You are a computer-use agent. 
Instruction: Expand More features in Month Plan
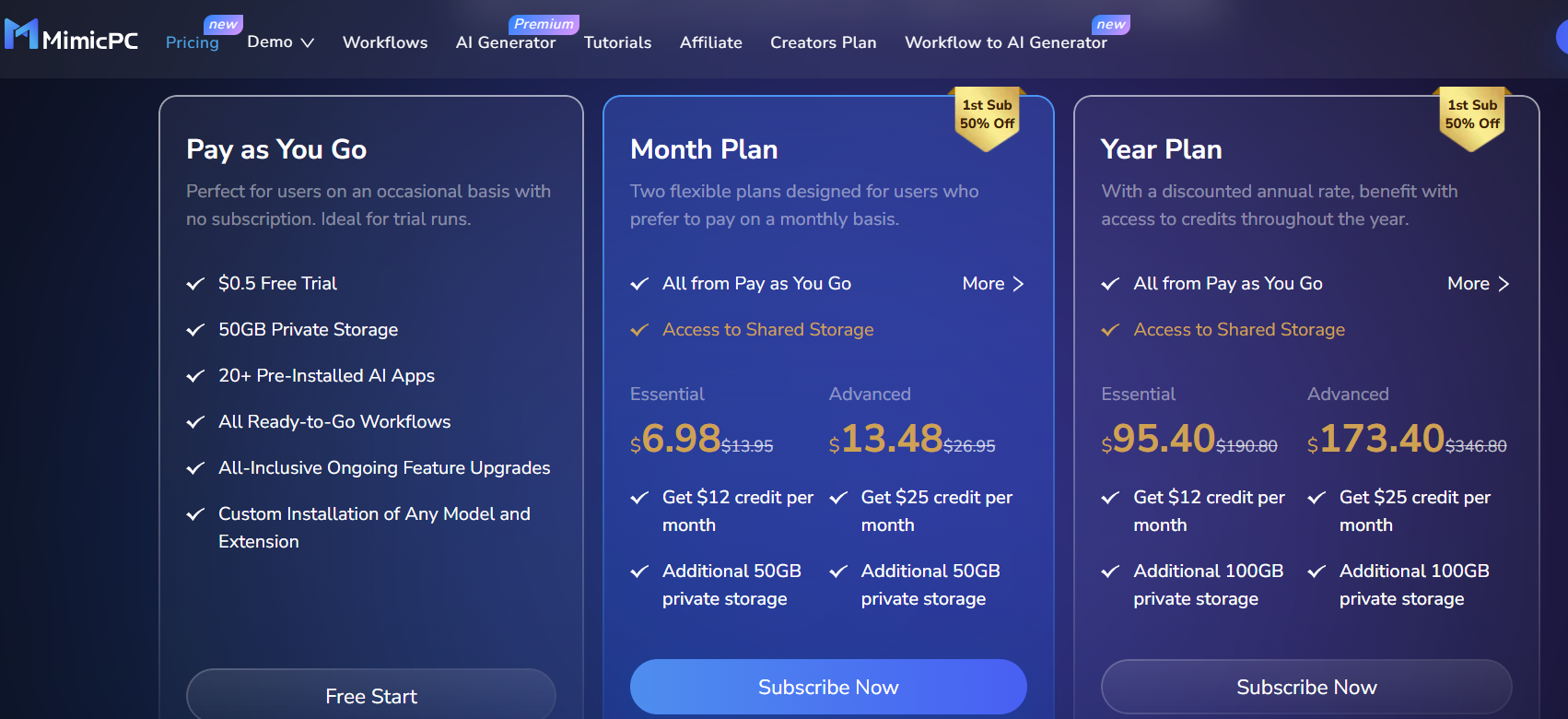point(993,284)
